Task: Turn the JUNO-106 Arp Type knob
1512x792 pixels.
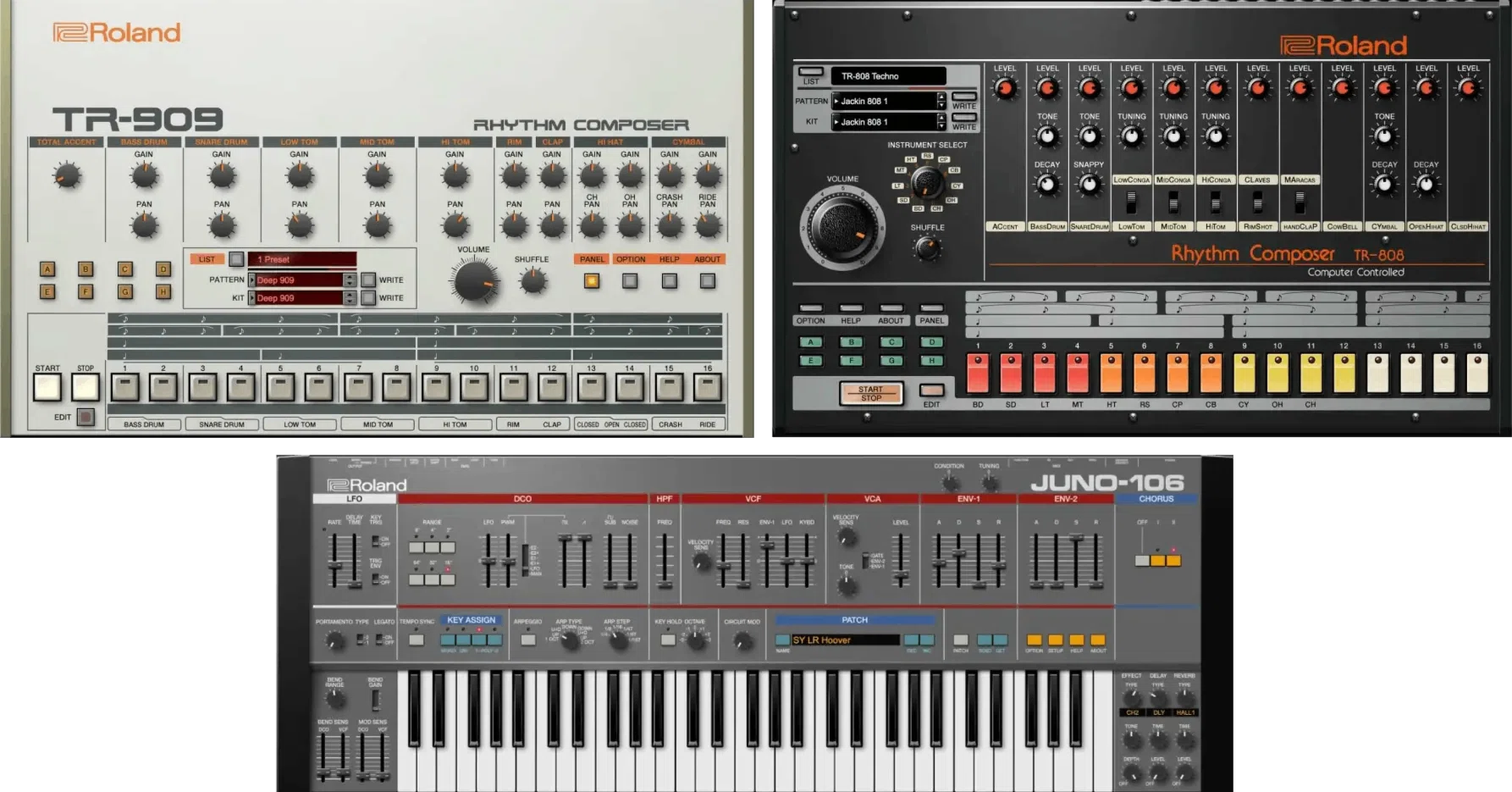Action: coord(571,641)
